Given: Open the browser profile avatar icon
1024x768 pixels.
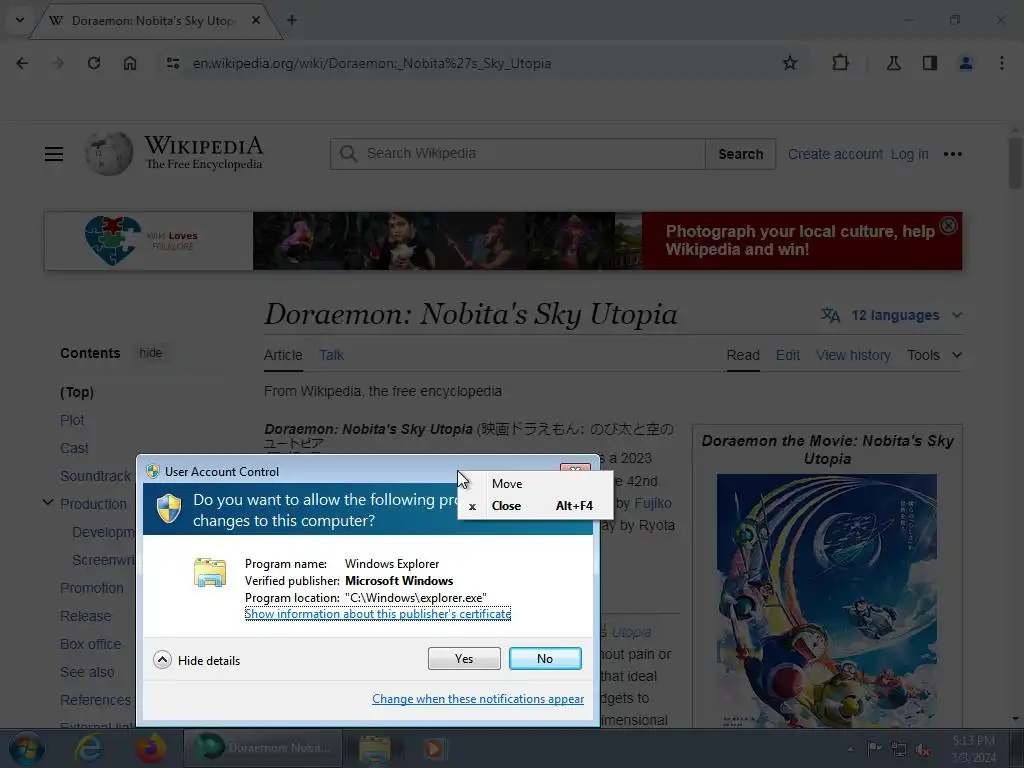Looking at the screenshot, I should [965, 63].
